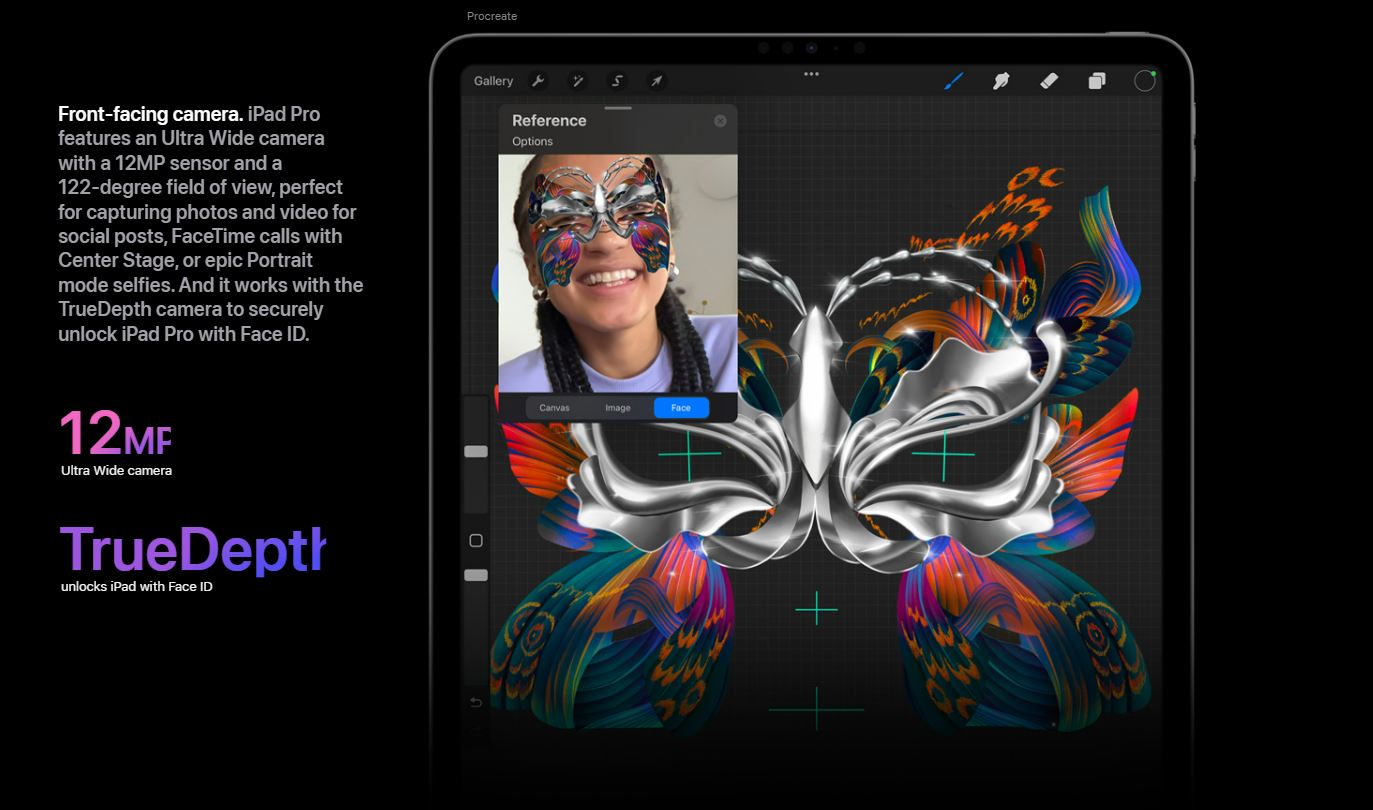Click the brush size slider handle
The image size is (1373, 810).
coord(476,452)
